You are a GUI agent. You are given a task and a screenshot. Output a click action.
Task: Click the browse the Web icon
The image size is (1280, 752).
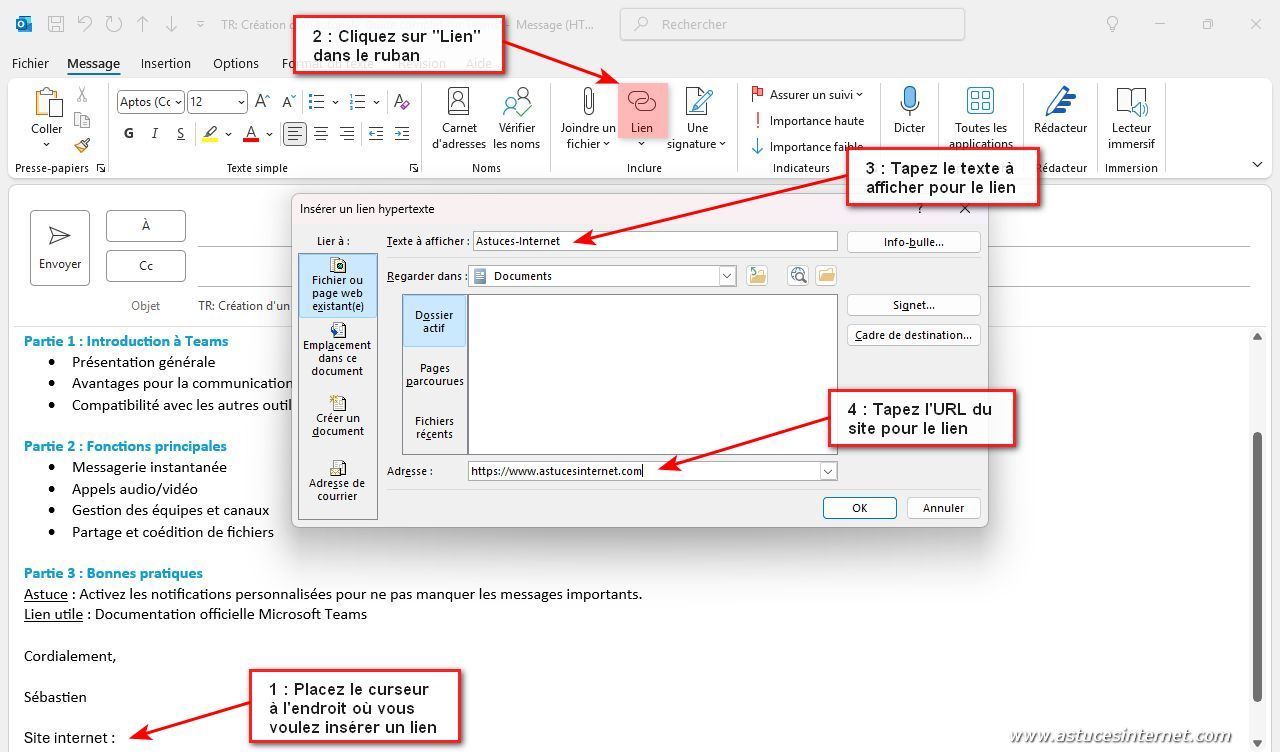[797, 276]
